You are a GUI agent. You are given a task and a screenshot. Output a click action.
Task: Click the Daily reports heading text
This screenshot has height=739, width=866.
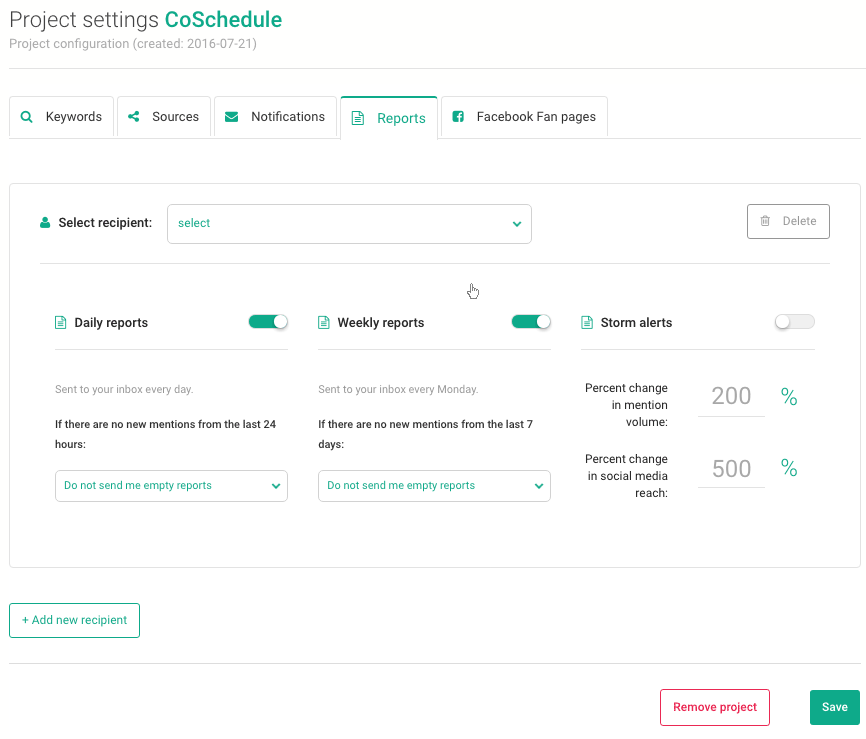point(111,323)
